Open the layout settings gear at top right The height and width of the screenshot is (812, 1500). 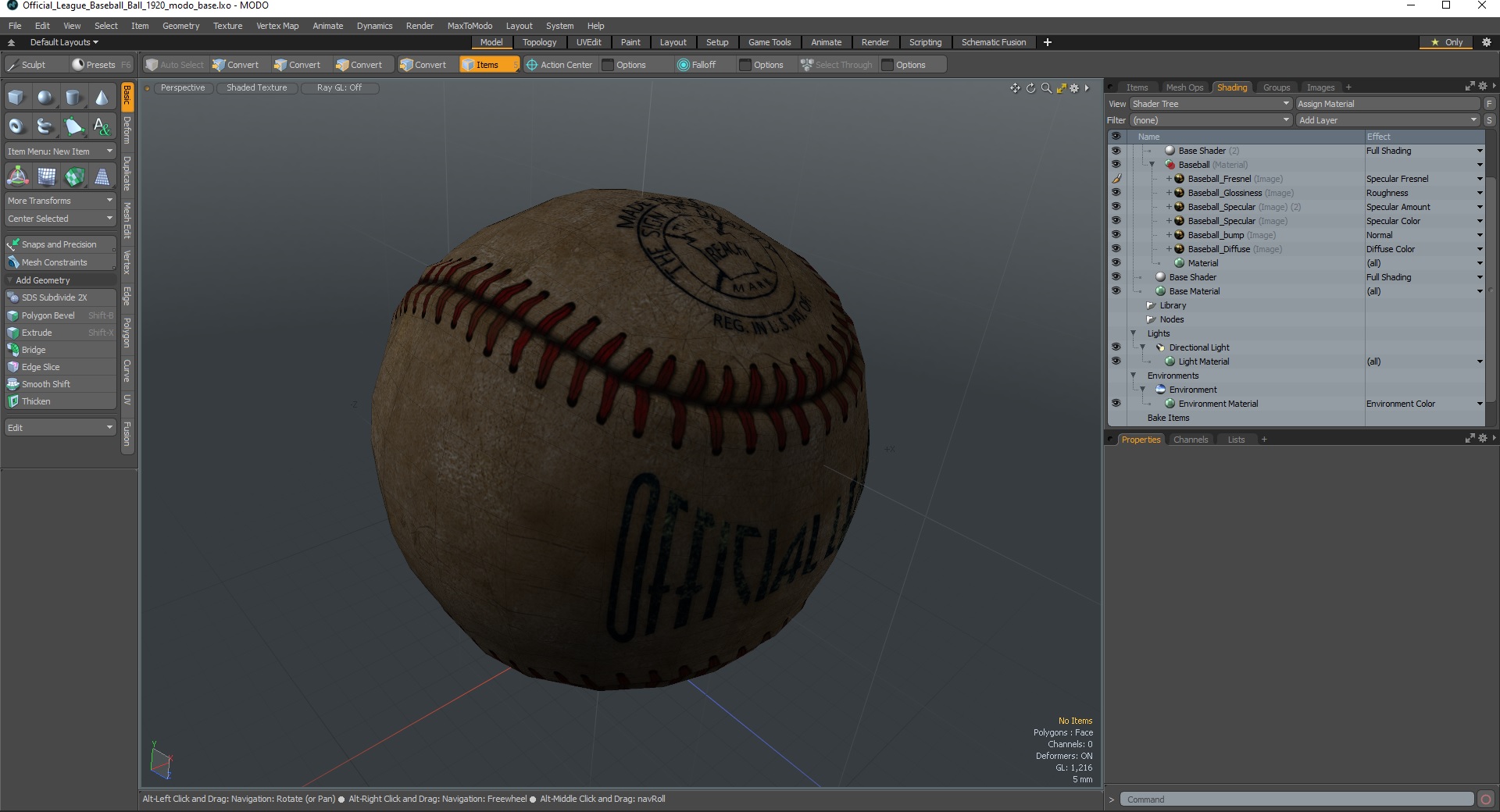pyautogui.click(x=1487, y=42)
